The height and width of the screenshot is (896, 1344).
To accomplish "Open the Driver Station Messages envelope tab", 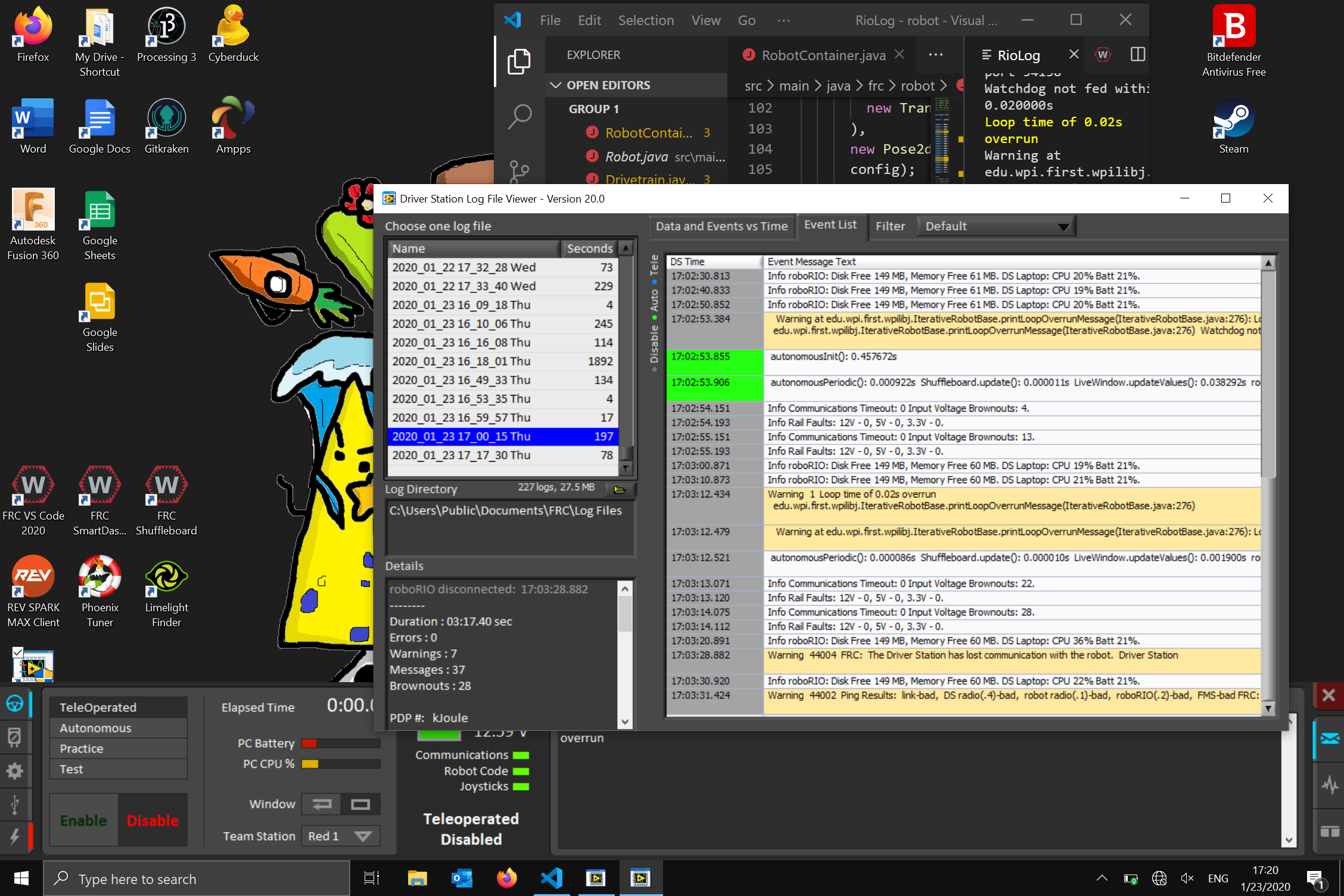I will (1329, 739).
